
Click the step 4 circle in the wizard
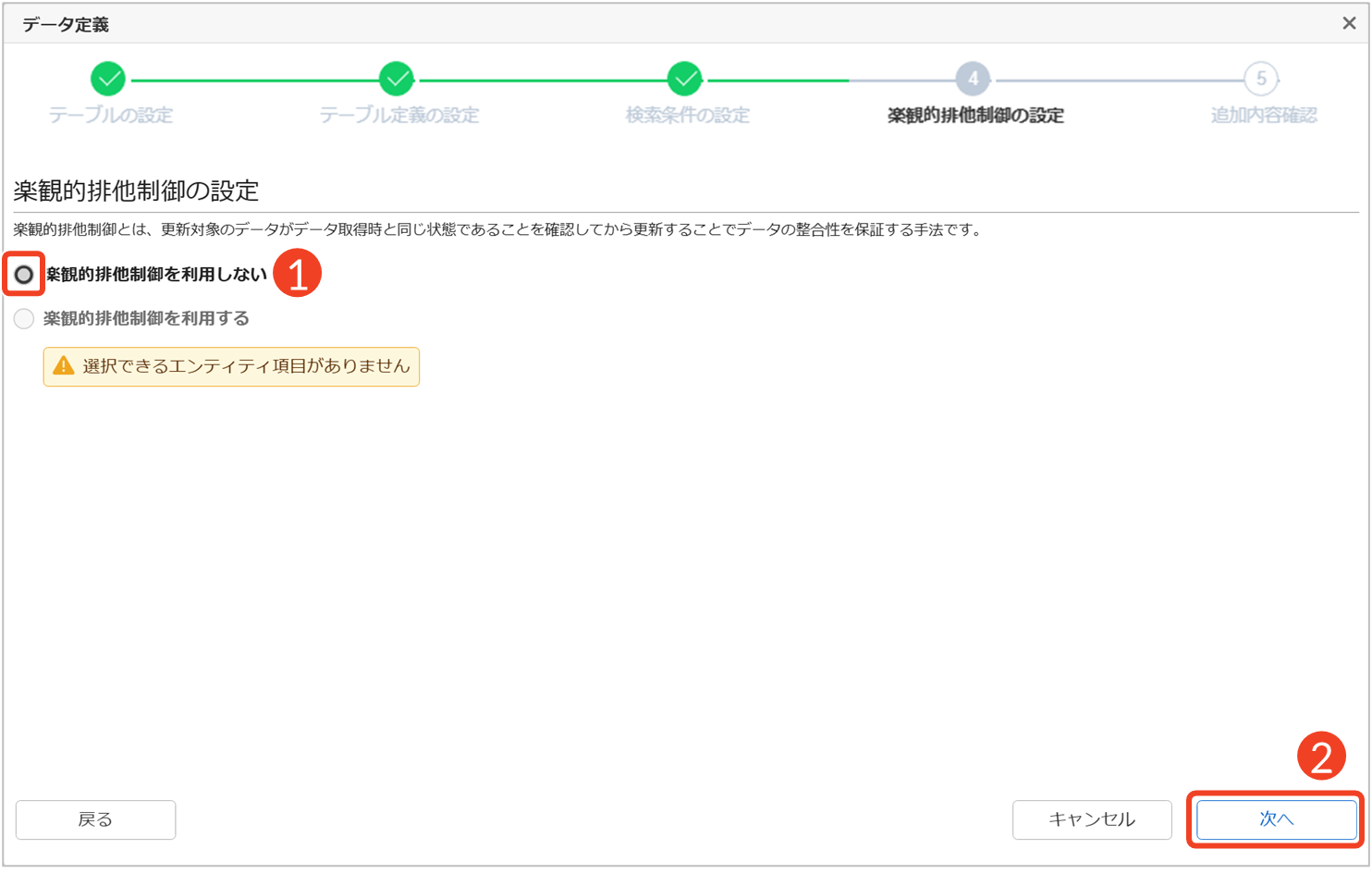973,80
